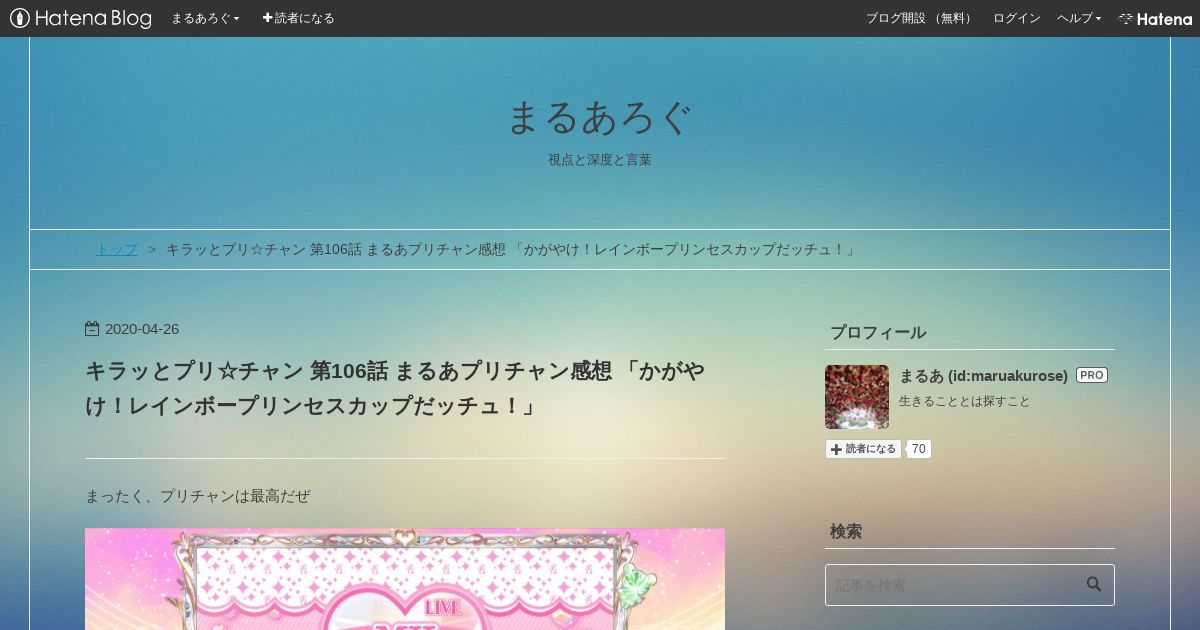Click the トップ breadcrumb link
The width and height of the screenshot is (1200, 630).
coord(117,249)
